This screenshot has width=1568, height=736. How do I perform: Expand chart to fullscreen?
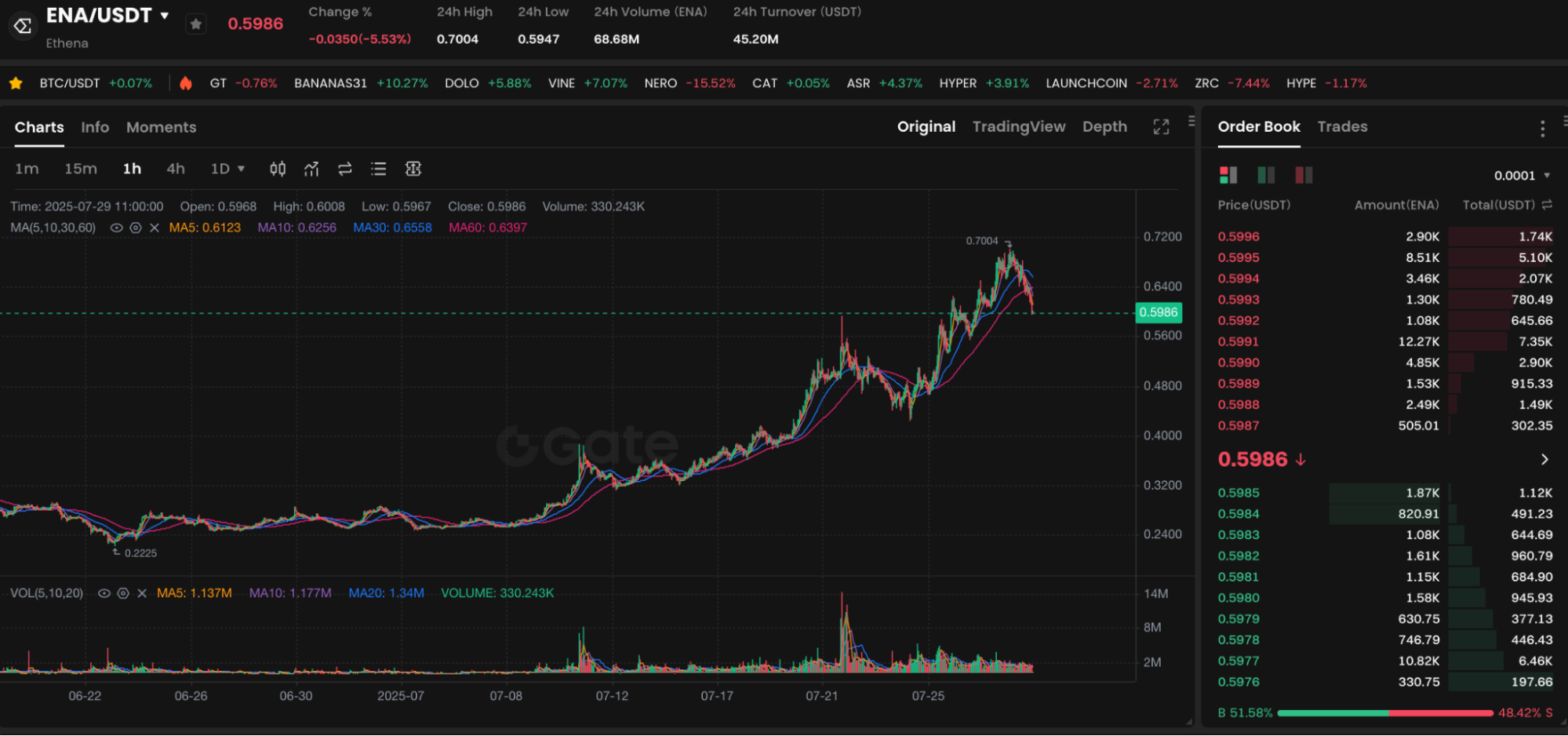click(x=1161, y=127)
